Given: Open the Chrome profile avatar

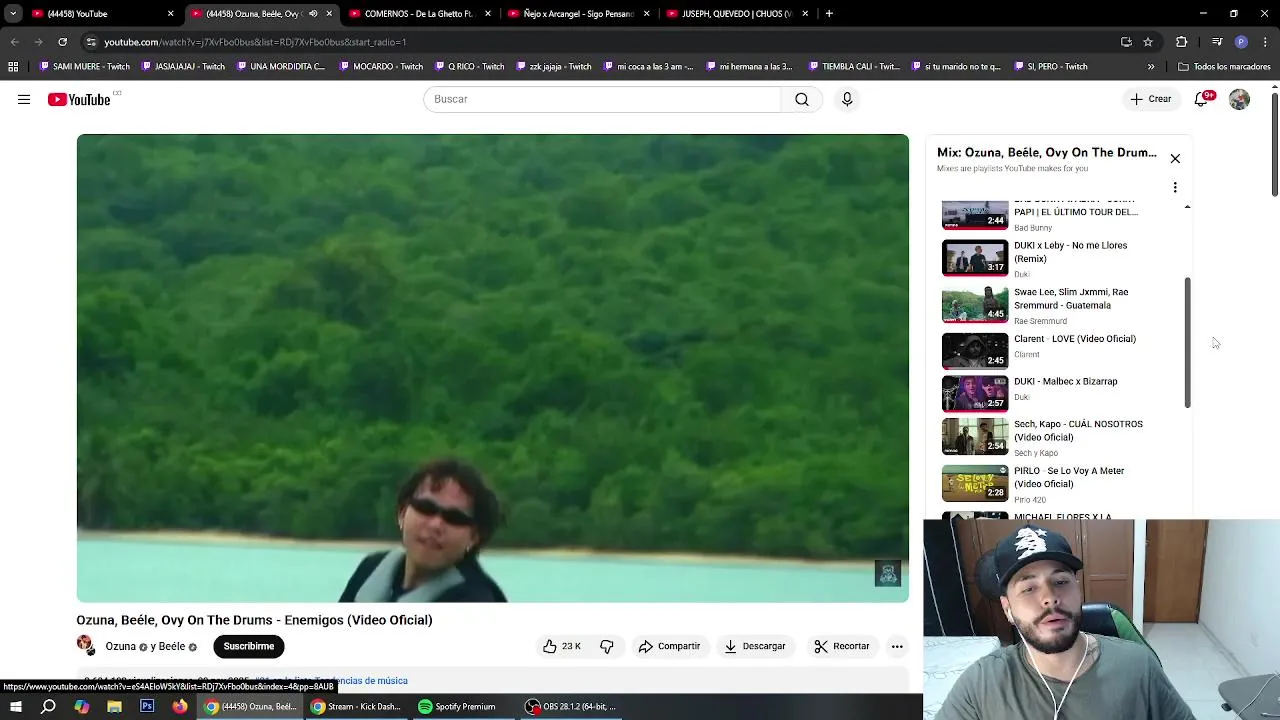Looking at the screenshot, I should coord(1241,42).
